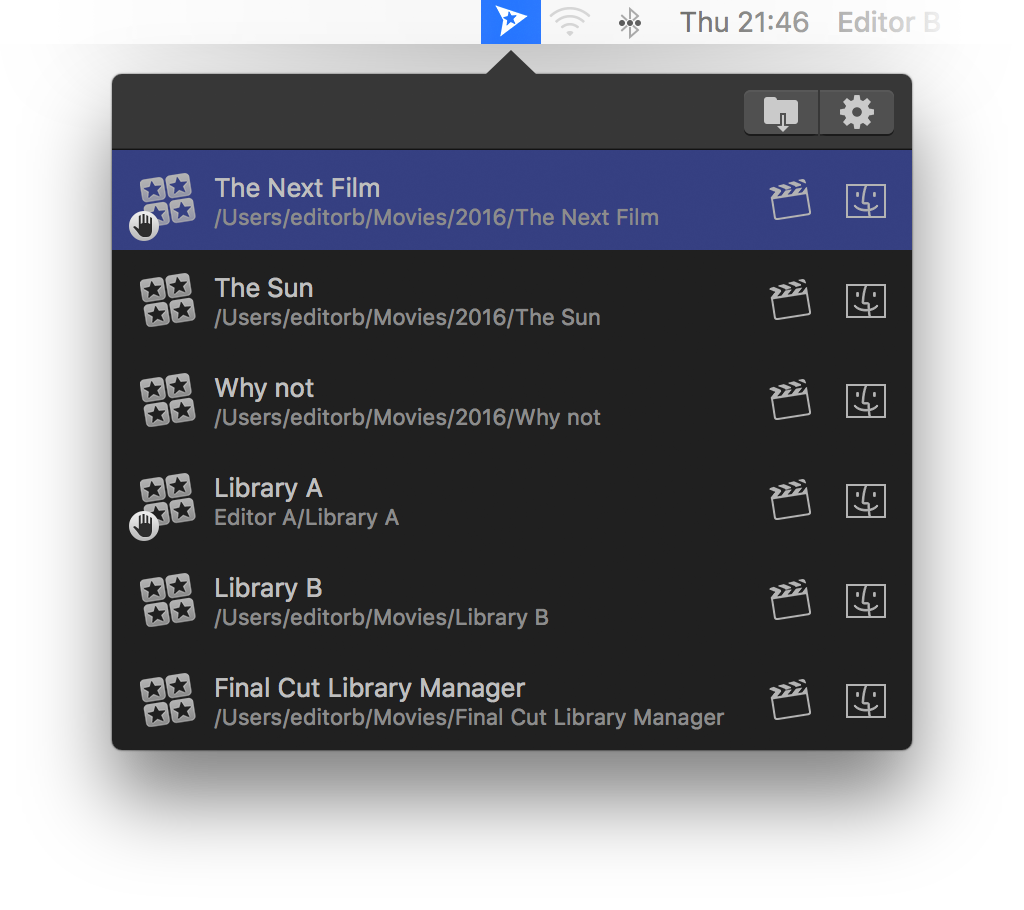Image resolution: width=1024 pixels, height=910 pixels.
Task: Open the Editor B user menu
Action: (x=888, y=23)
